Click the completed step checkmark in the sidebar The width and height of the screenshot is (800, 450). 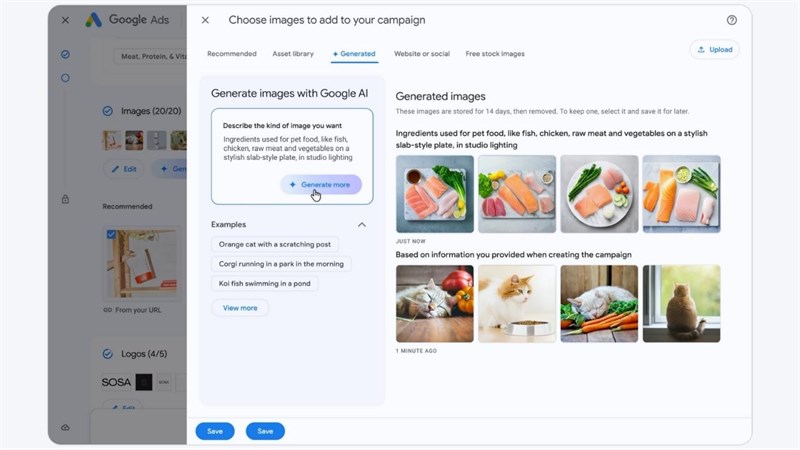(65, 54)
